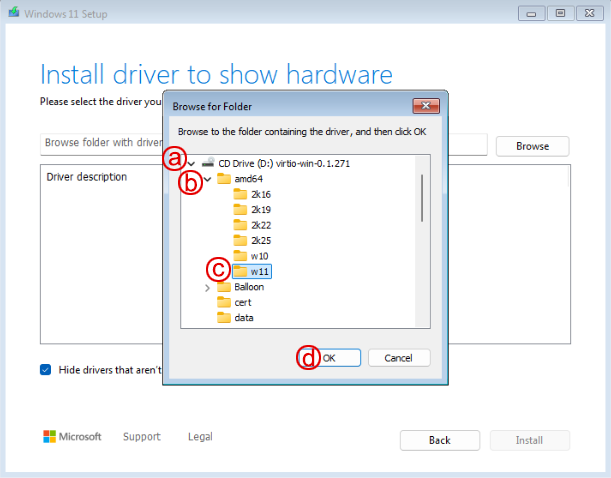
Task: Expand the Balloon folder node
Action: (x=207, y=288)
